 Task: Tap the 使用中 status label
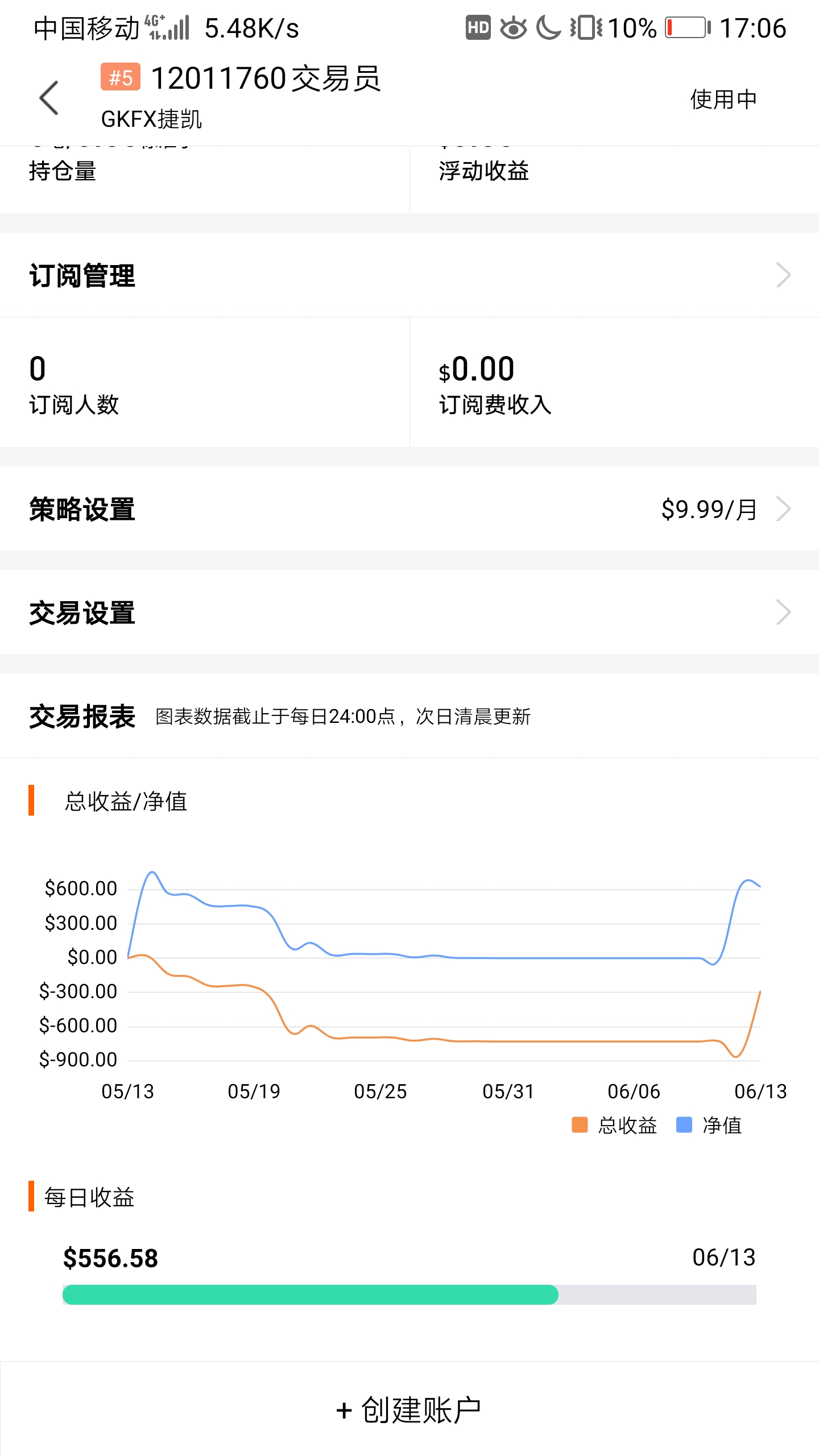click(723, 99)
